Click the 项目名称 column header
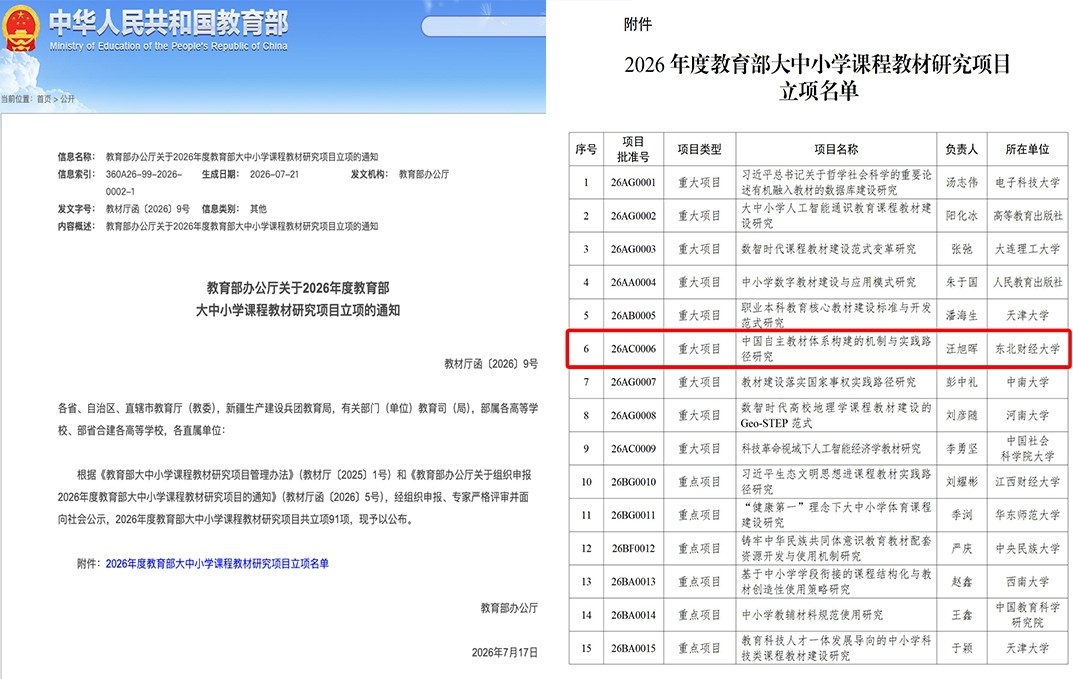Viewport: 1073px width, 679px height. pyautogui.click(x=836, y=149)
